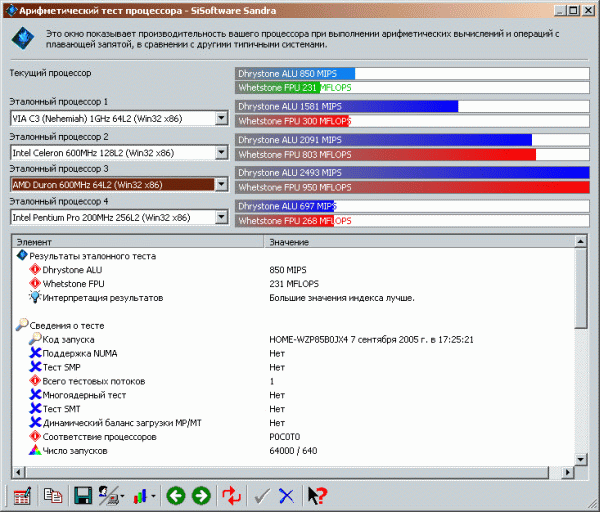Click the red refresh arrows icon
600x512 pixels.
click(232, 496)
